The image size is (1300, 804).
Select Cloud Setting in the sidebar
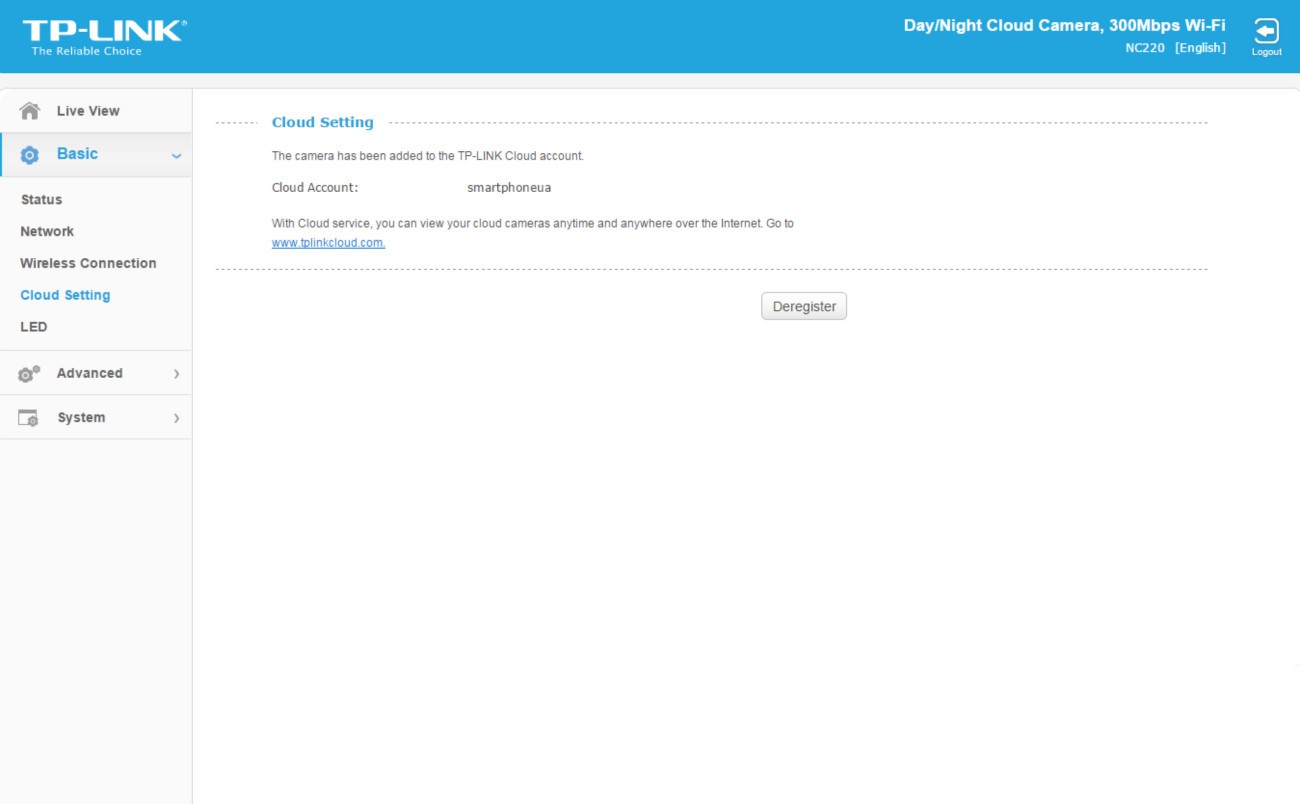(65, 296)
